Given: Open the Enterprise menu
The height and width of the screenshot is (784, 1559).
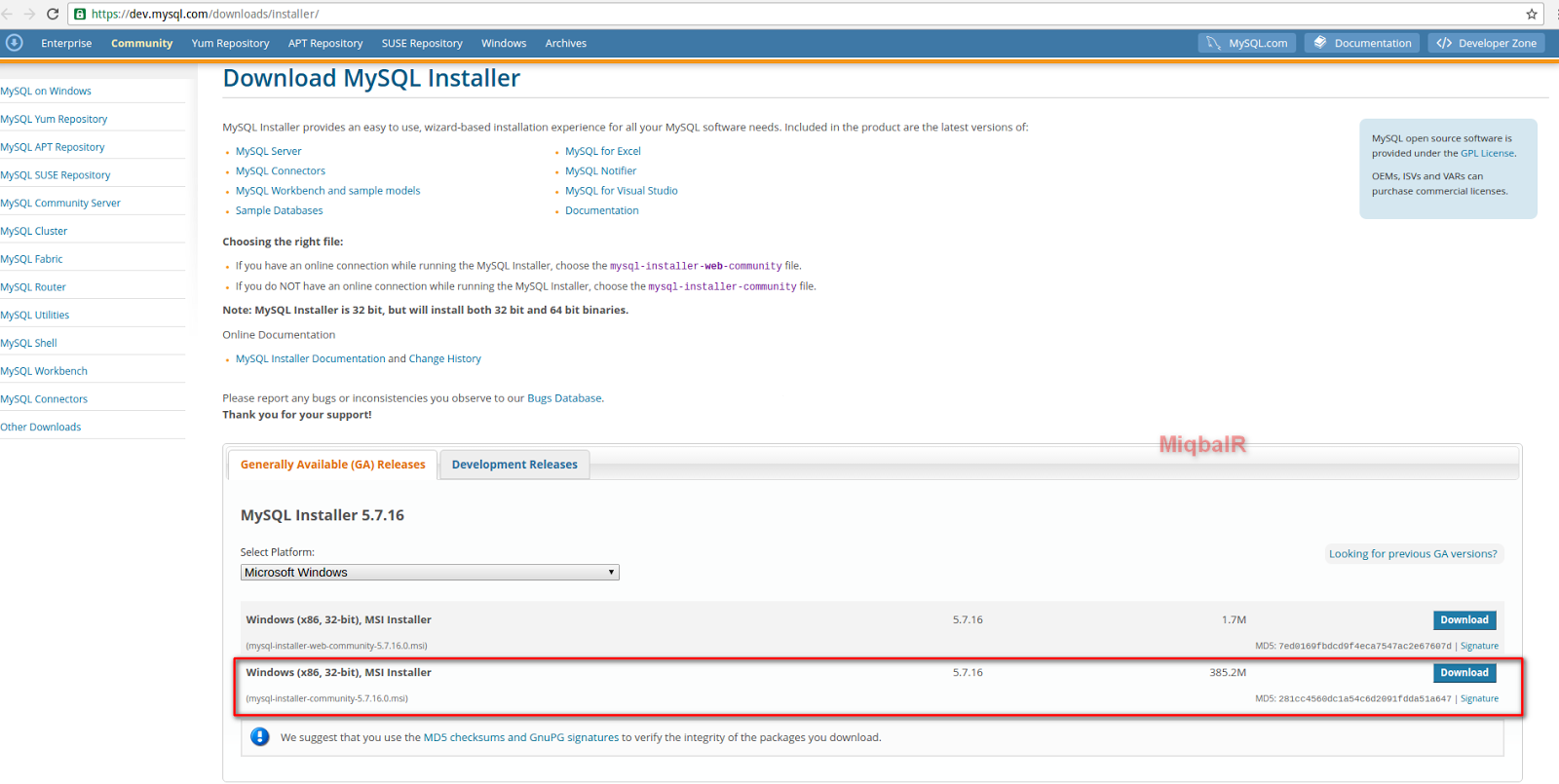Looking at the screenshot, I should click(x=66, y=43).
